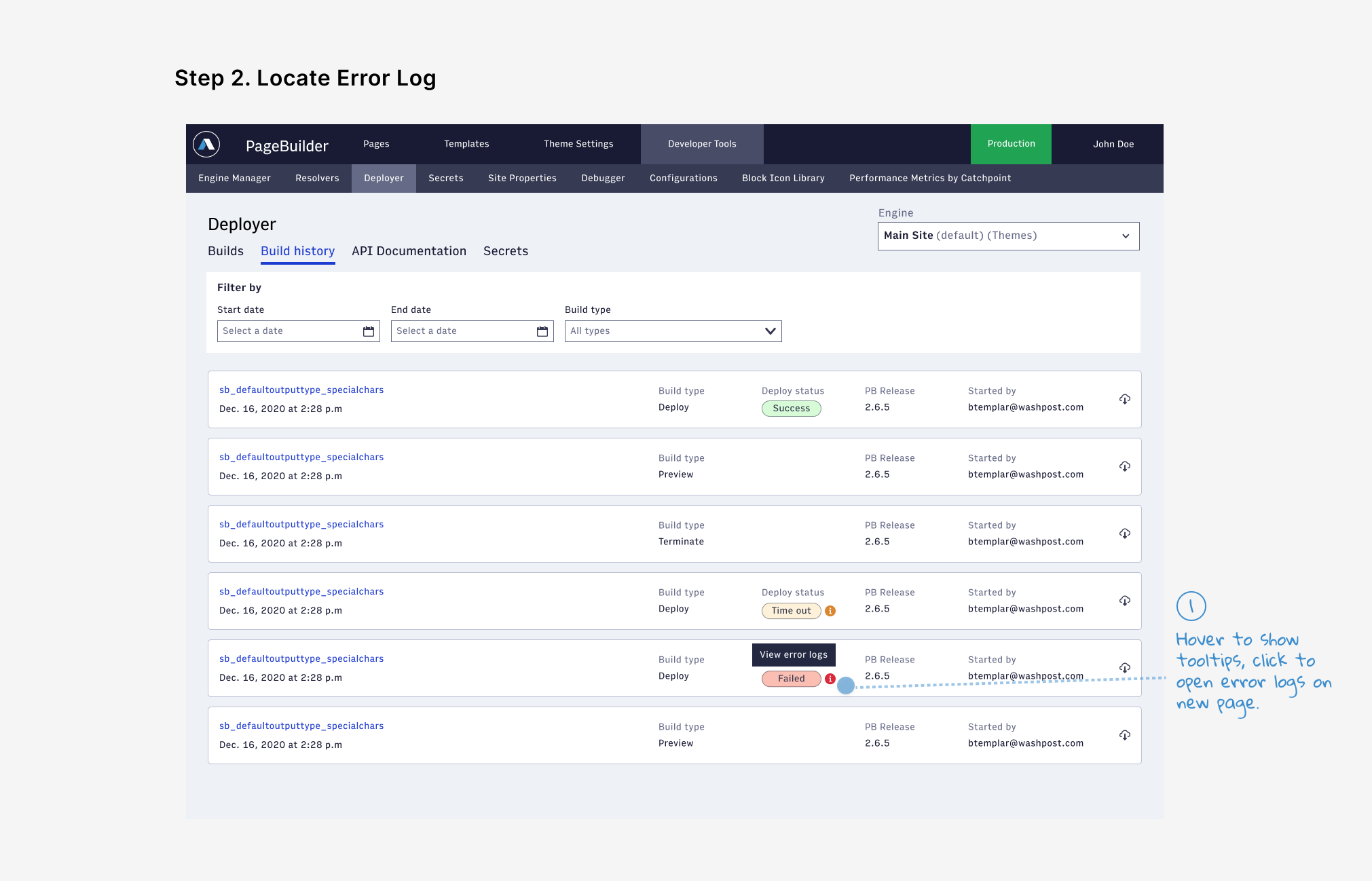Click the green Production environment button
This screenshot has width=1372, height=881.
click(1011, 144)
